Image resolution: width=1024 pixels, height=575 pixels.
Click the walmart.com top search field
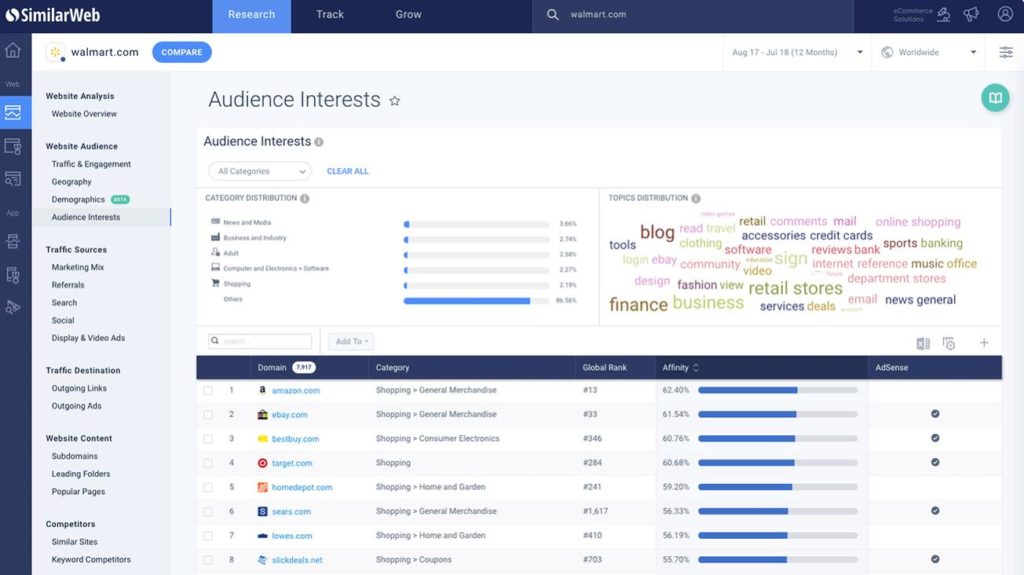tap(692, 14)
